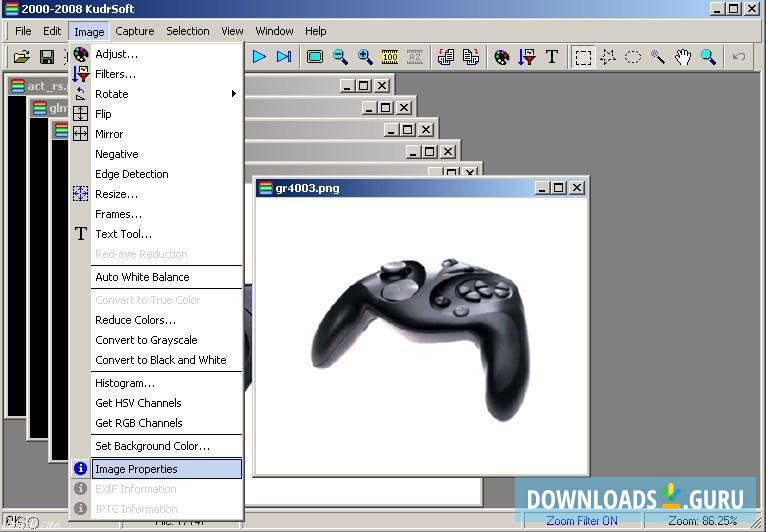Expand the Rotate submenu
The height and width of the screenshot is (532, 766).
(156, 94)
